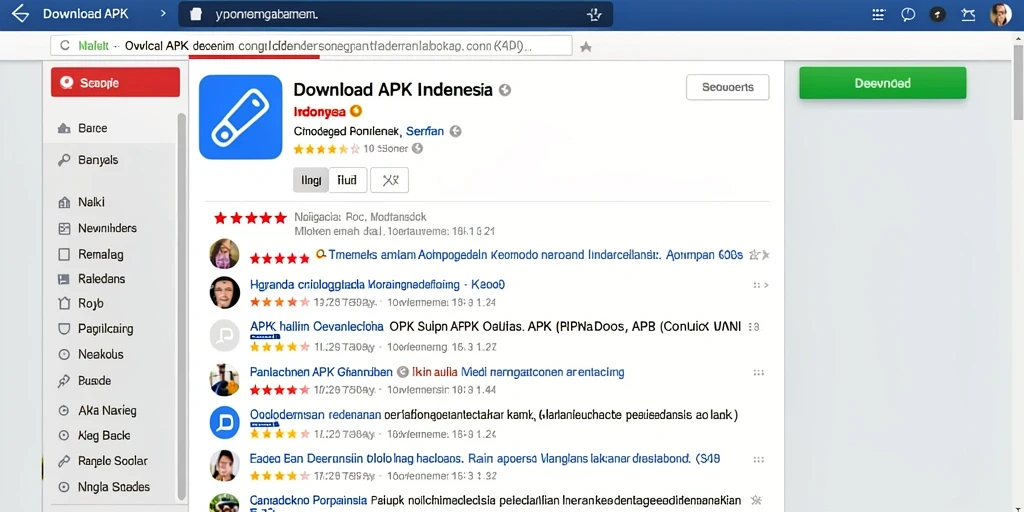The image size is (1024, 512).
Task: Click the Barce home icon in the sidebar
Action: [x=64, y=129]
